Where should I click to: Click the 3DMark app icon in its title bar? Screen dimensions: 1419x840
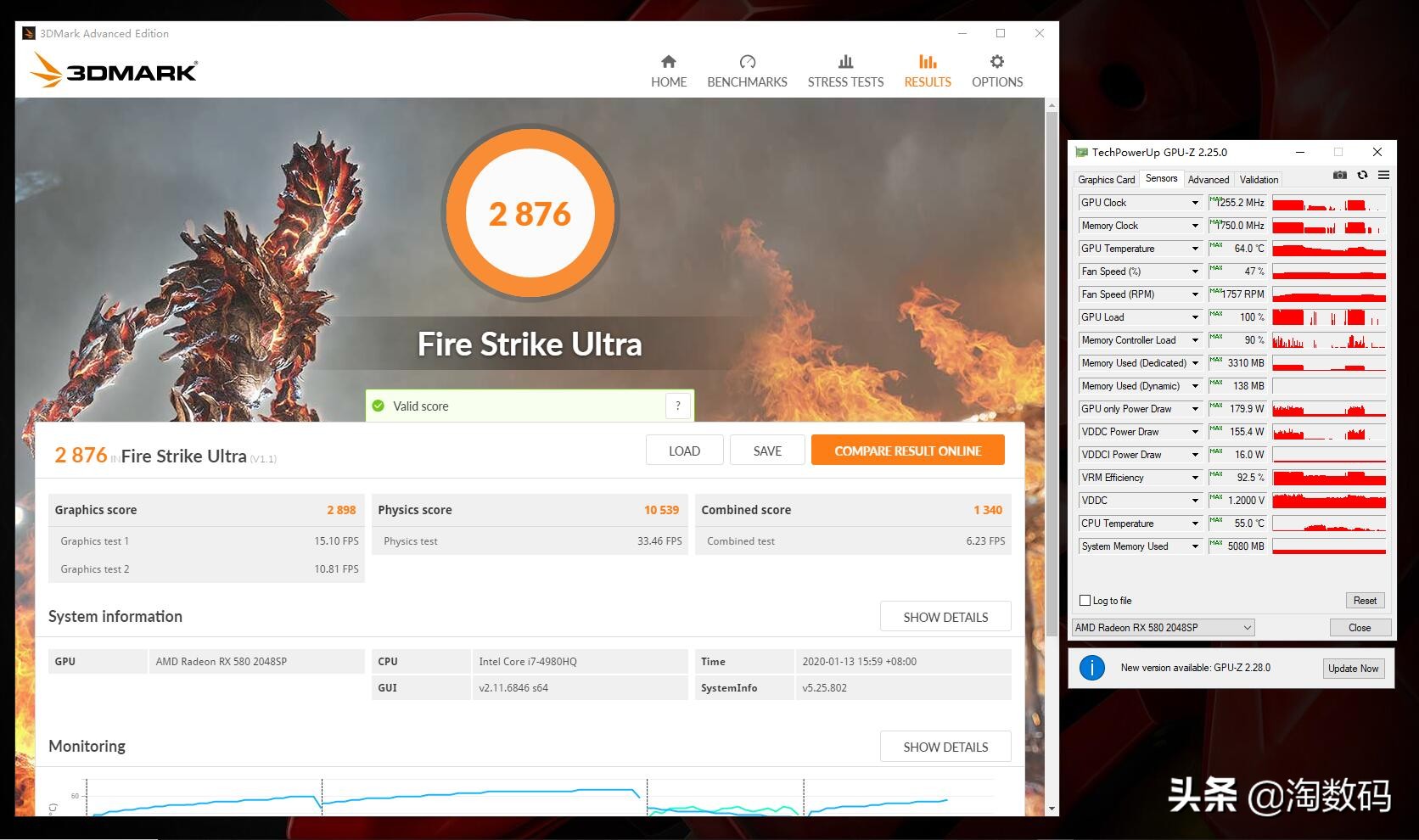tap(29, 33)
